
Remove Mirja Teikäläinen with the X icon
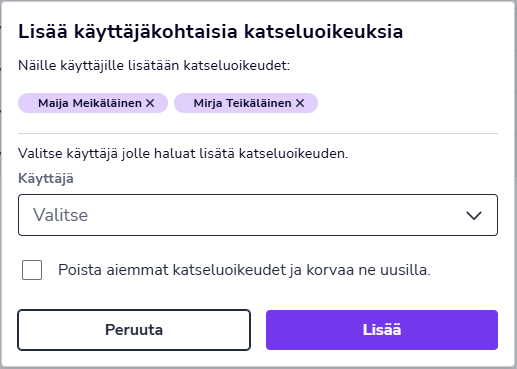pos(300,103)
